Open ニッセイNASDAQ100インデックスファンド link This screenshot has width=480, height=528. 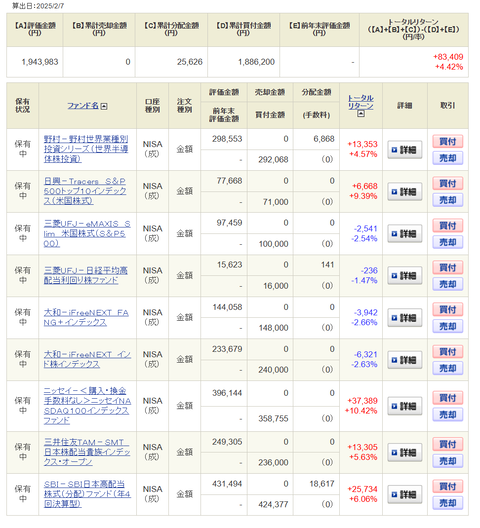pyautogui.click(x=87, y=405)
